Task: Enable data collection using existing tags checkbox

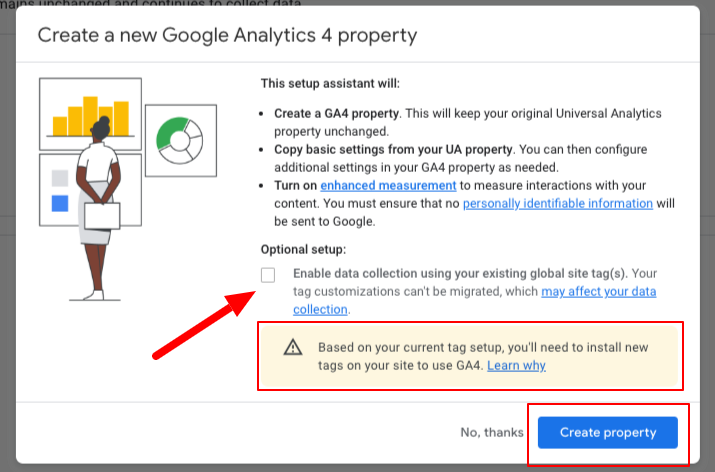Action: [x=268, y=275]
